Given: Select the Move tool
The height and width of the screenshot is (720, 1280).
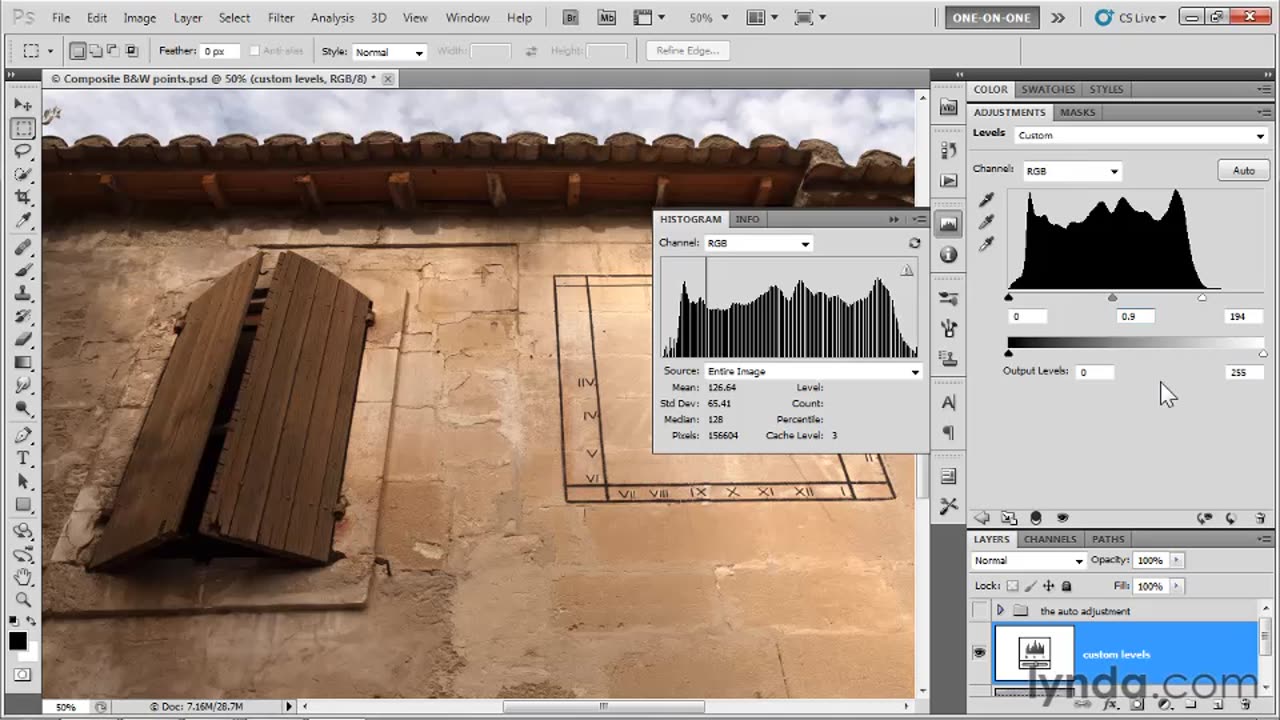Looking at the screenshot, I should point(23,105).
